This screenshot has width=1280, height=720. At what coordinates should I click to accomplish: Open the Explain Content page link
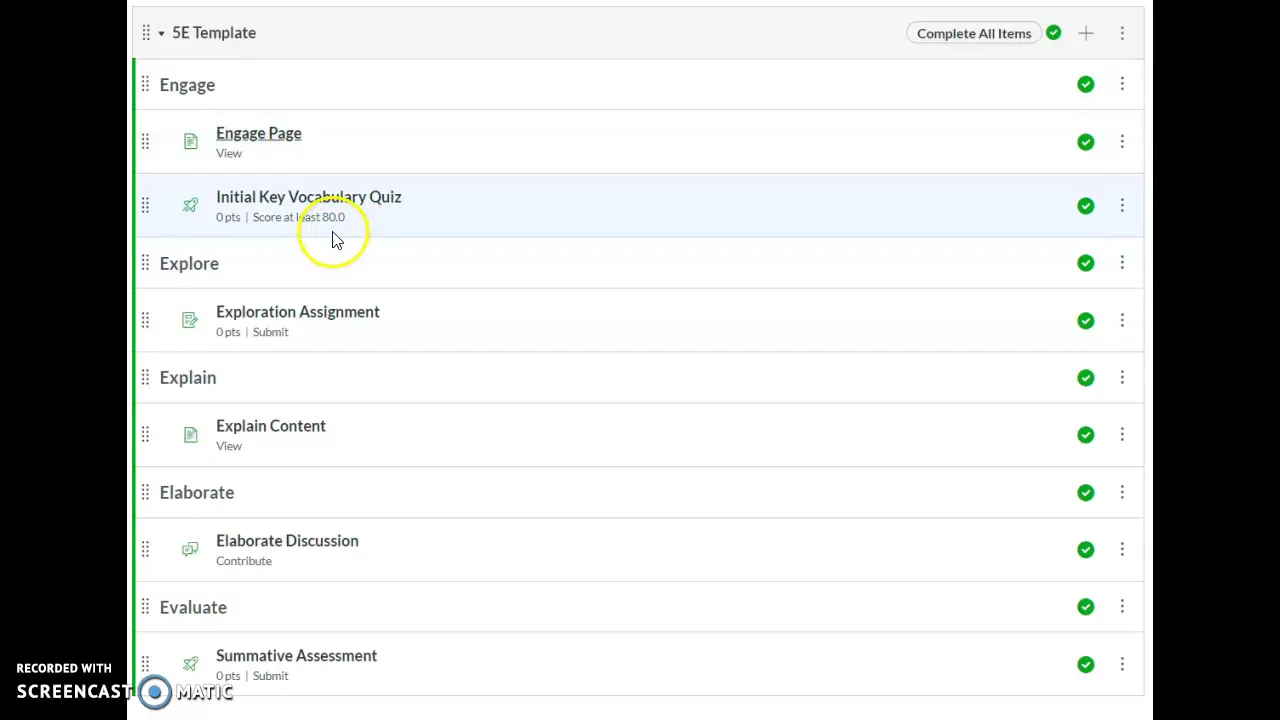(271, 426)
